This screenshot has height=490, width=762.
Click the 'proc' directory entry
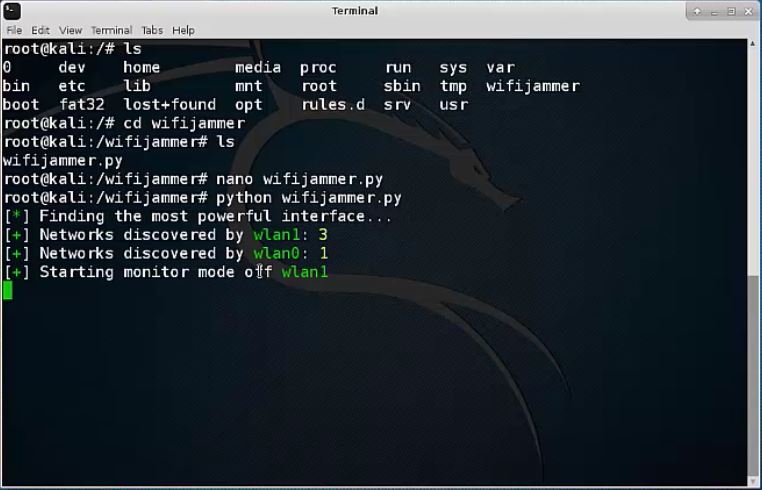pos(318,68)
